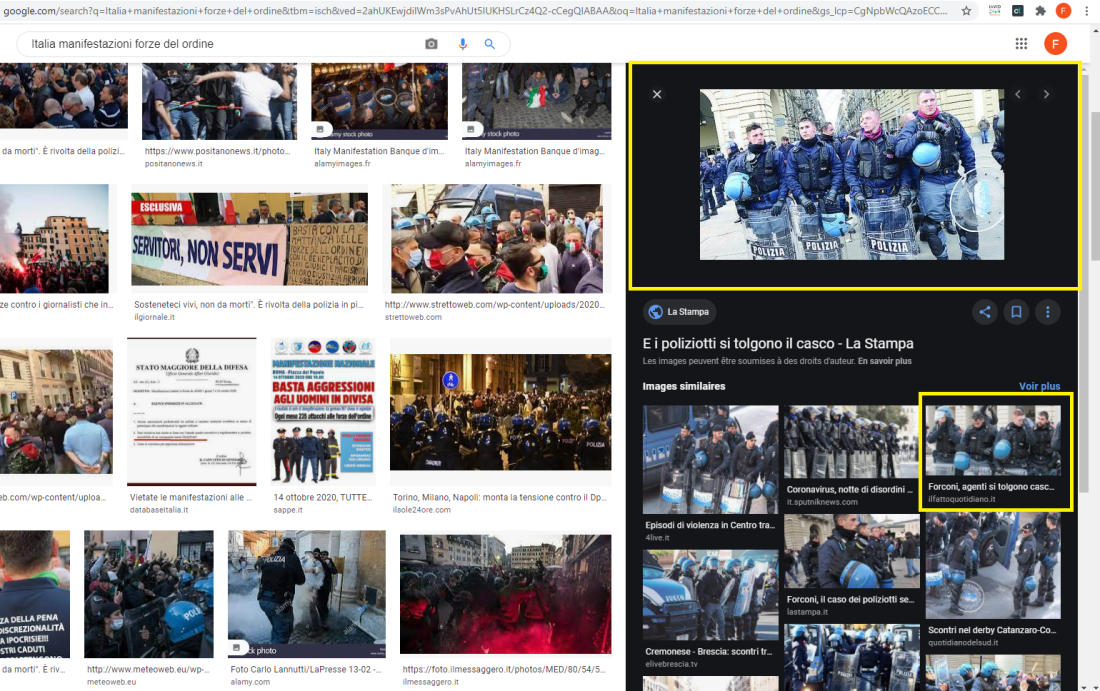
Task: Open the Google apps grid
Action: (x=1021, y=43)
